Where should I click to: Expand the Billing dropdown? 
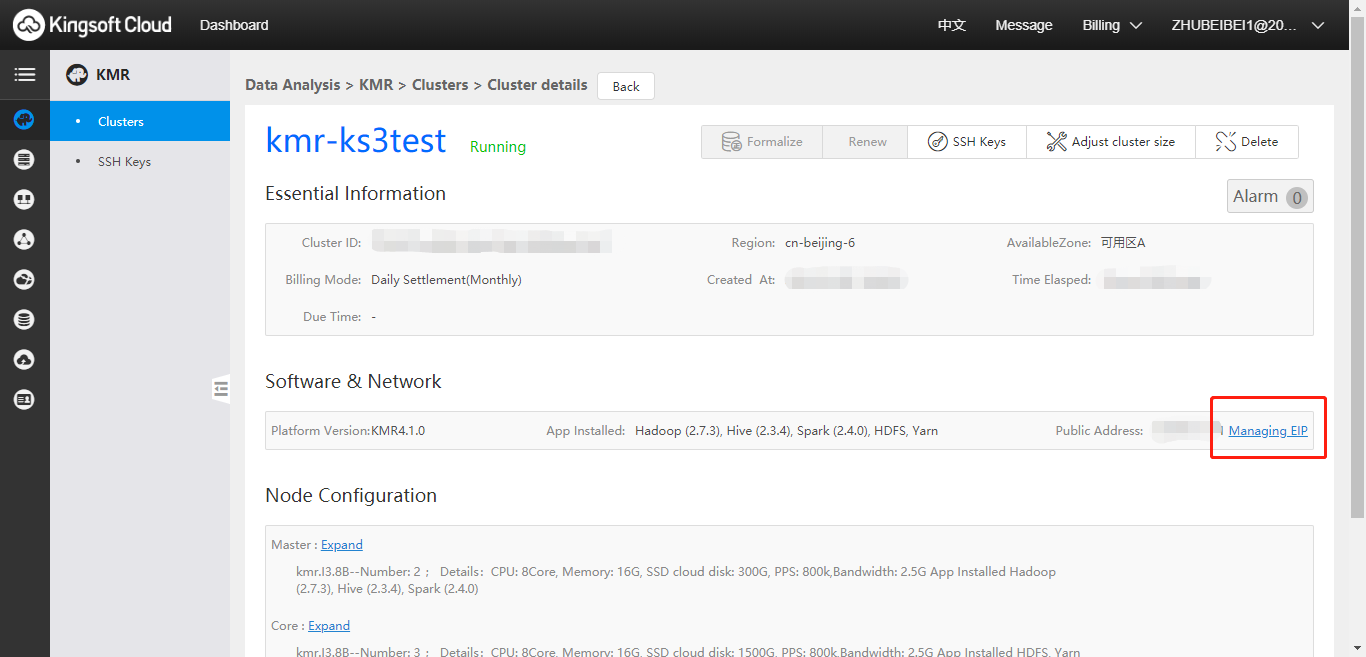[1112, 25]
